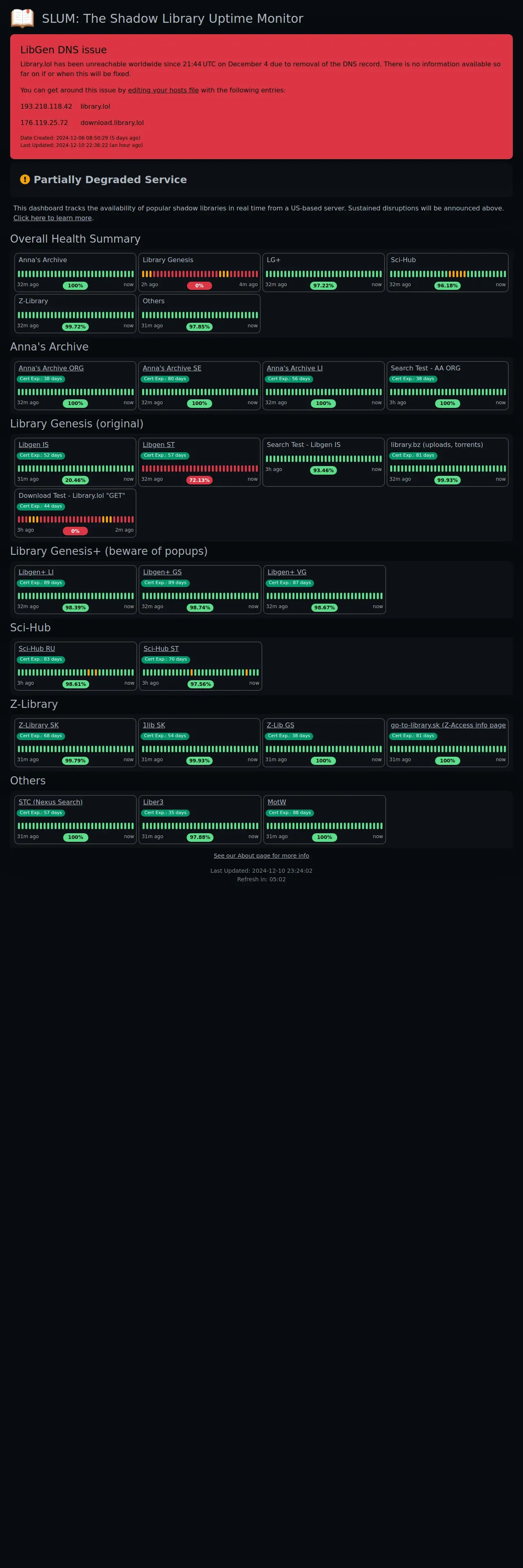Go to the Liber3 link

[153, 802]
